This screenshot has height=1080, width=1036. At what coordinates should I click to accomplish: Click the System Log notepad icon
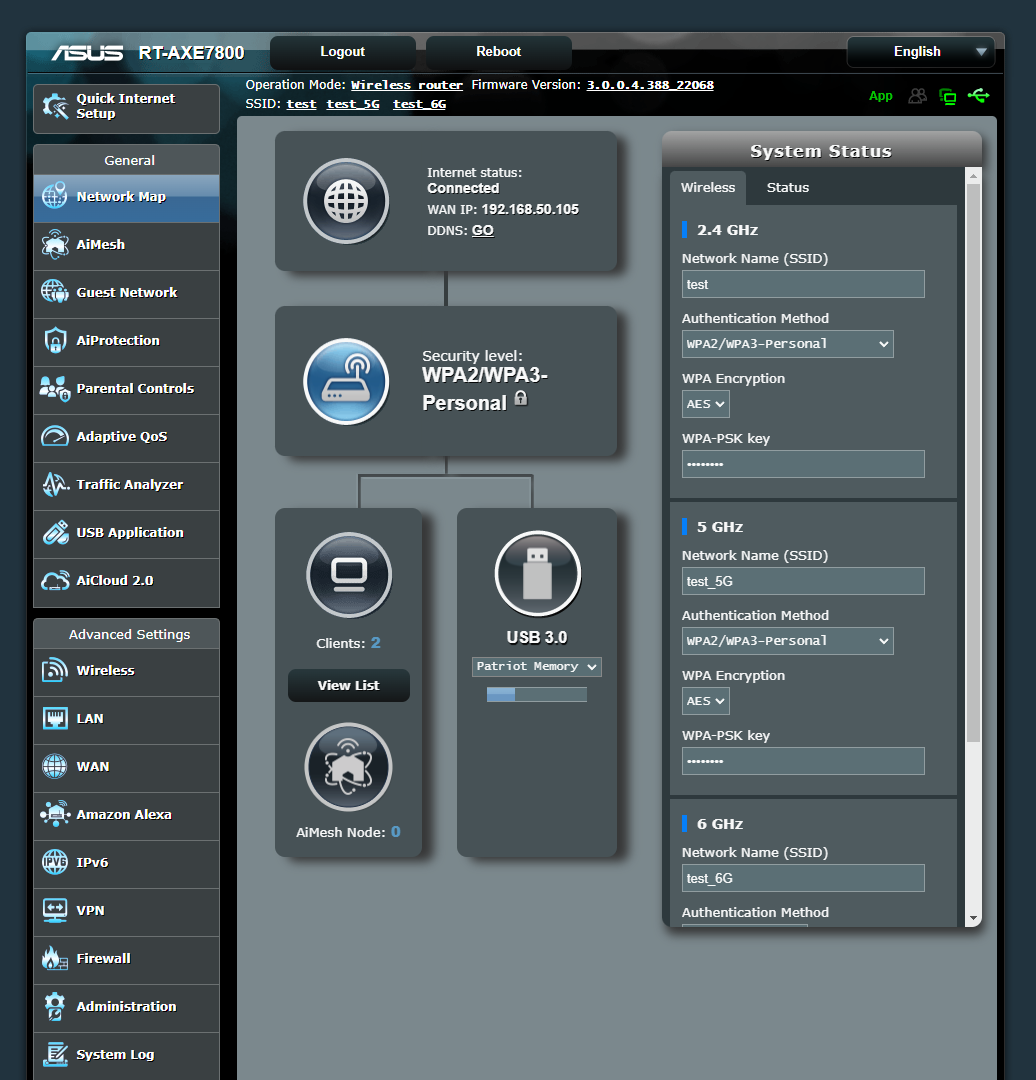click(x=55, y=1055)
